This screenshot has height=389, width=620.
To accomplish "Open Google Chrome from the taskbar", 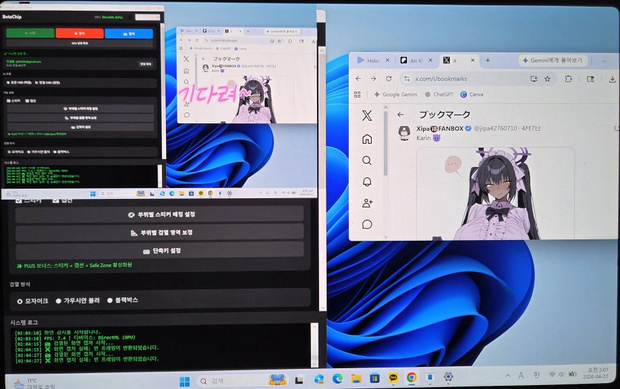I will (x=412, y=378).
